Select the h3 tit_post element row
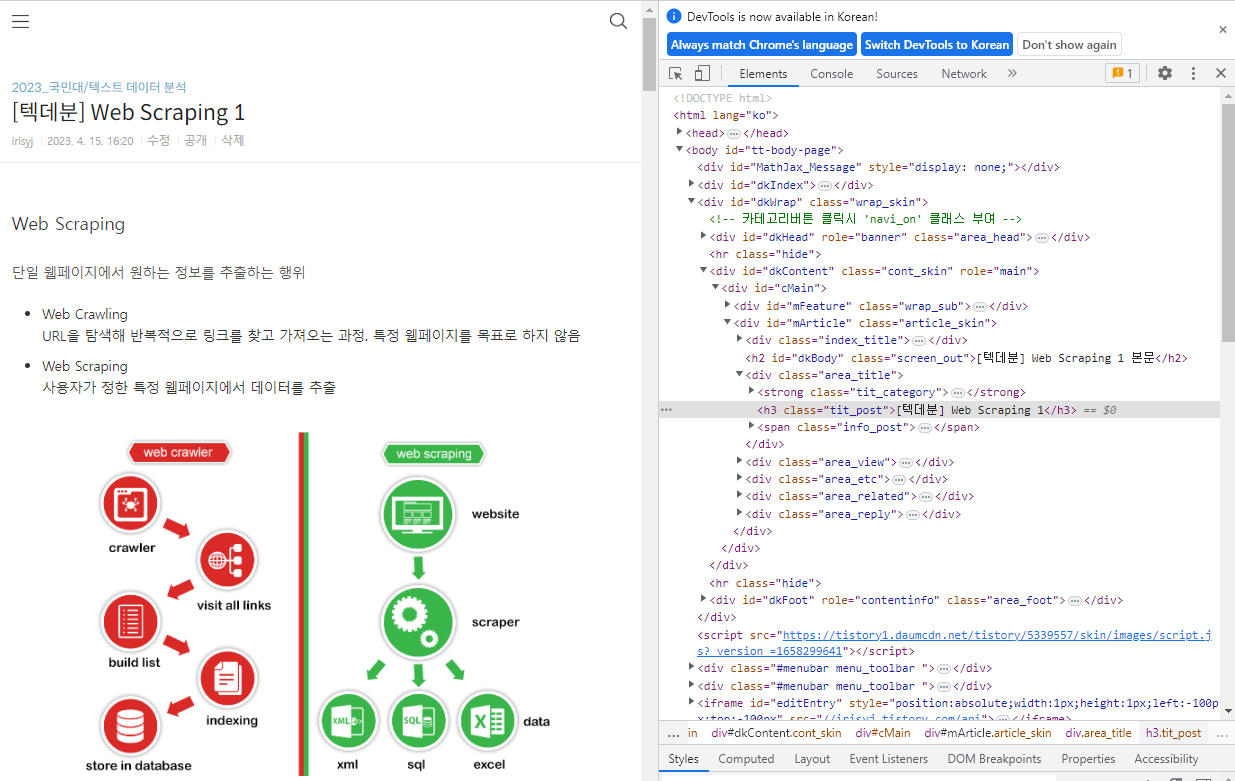 [x=939, y=410]
